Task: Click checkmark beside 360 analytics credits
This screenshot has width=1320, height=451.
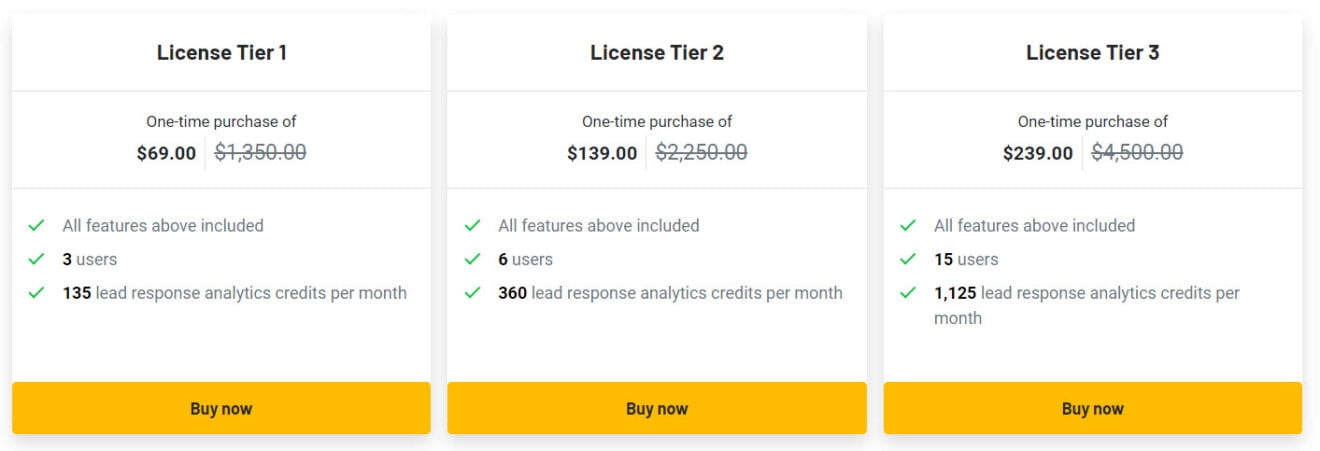Action: (473, 294)
